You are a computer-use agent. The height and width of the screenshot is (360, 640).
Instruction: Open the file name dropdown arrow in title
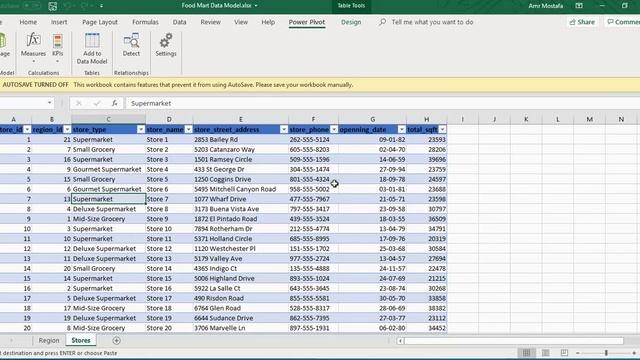pyautogui.click(x=256, y=6)
